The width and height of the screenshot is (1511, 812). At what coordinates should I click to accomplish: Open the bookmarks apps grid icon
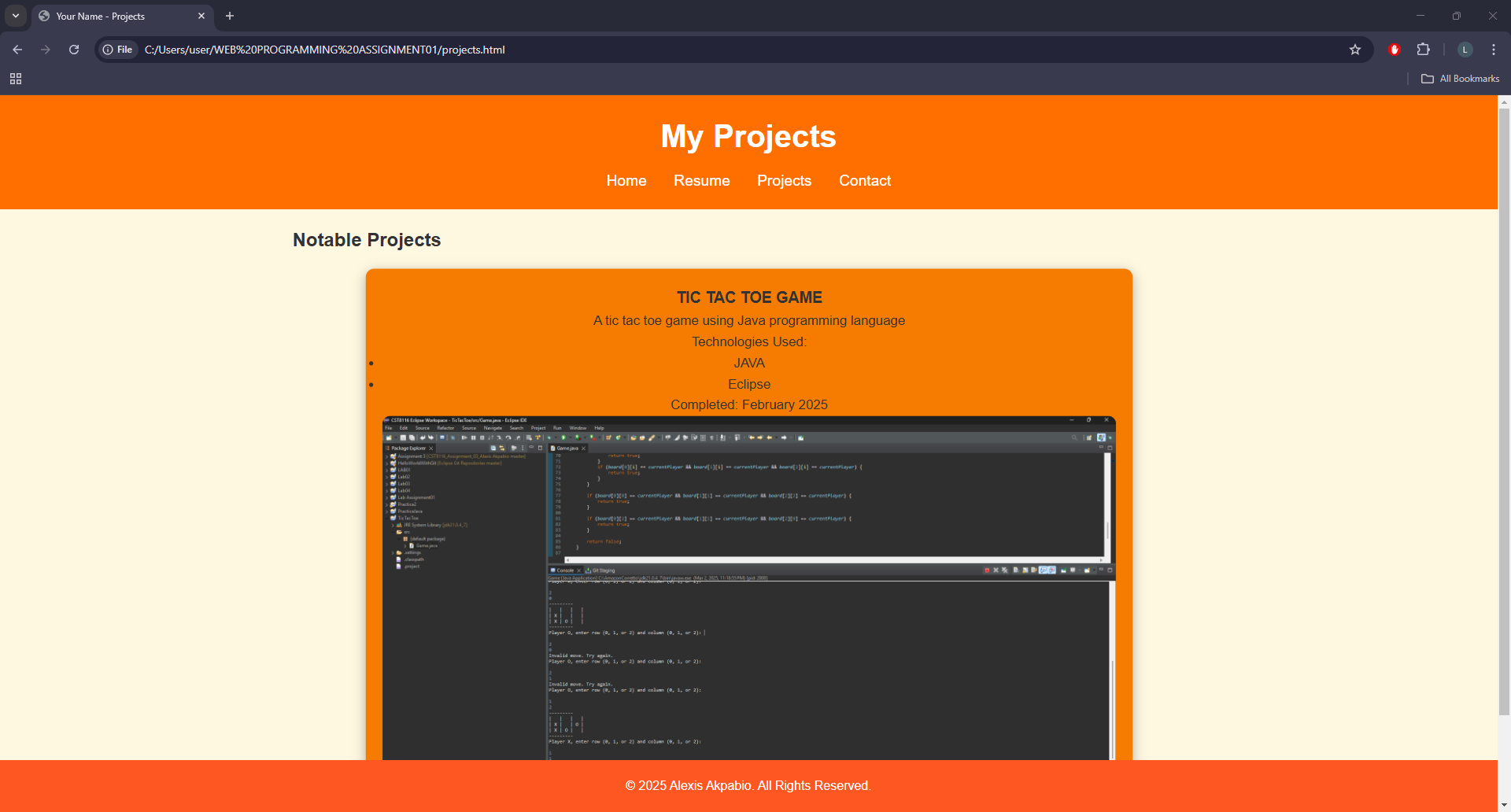(x=16, y=79)
